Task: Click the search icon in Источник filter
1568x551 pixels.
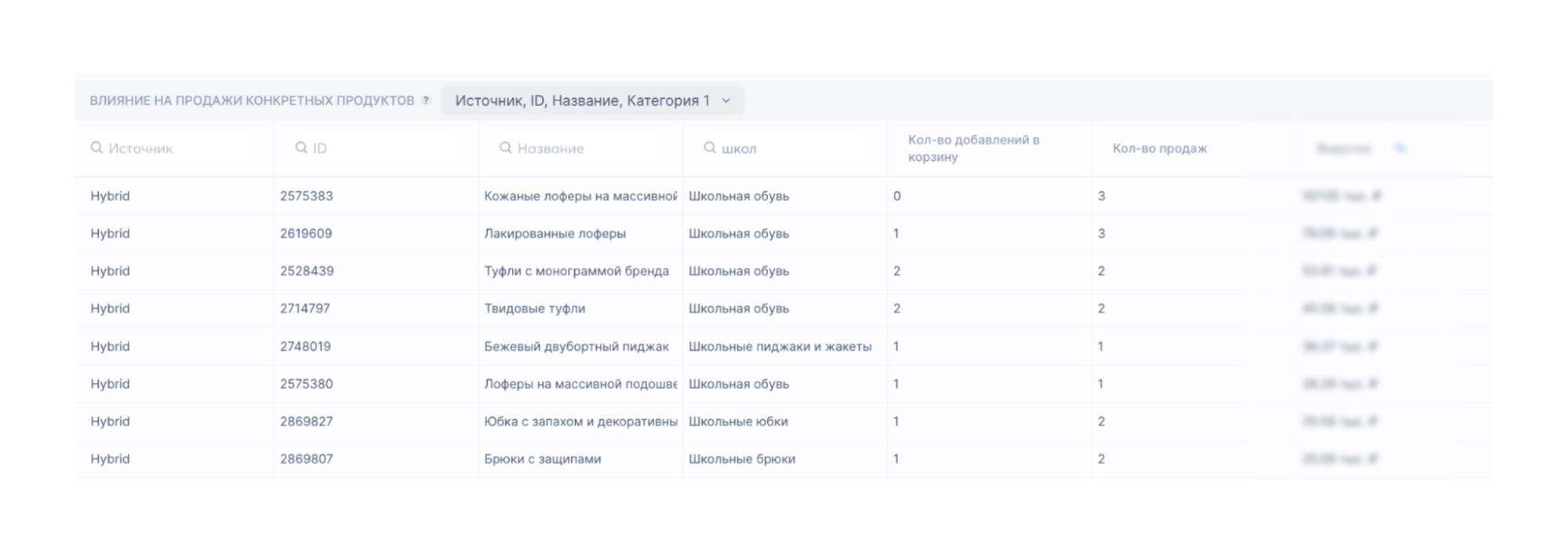Action: [96, 148]
